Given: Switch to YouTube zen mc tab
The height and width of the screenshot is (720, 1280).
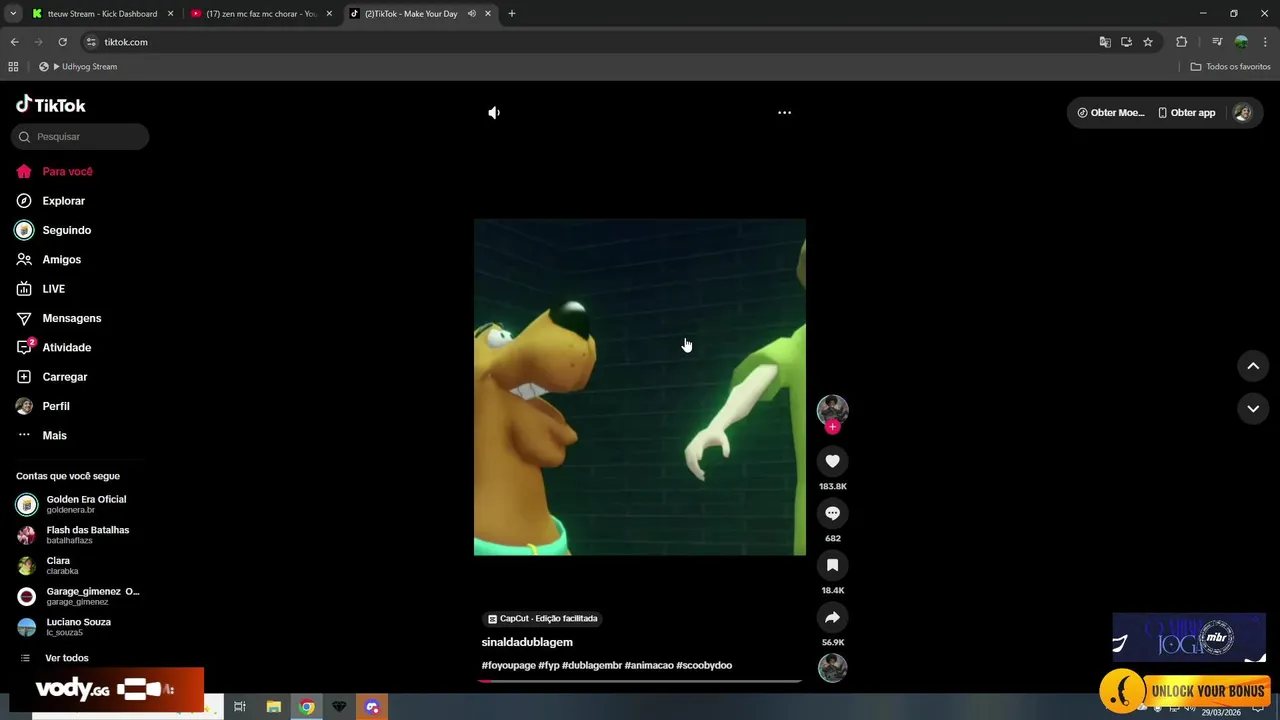Looking at the screenshot, I should [x=260, y=14].
